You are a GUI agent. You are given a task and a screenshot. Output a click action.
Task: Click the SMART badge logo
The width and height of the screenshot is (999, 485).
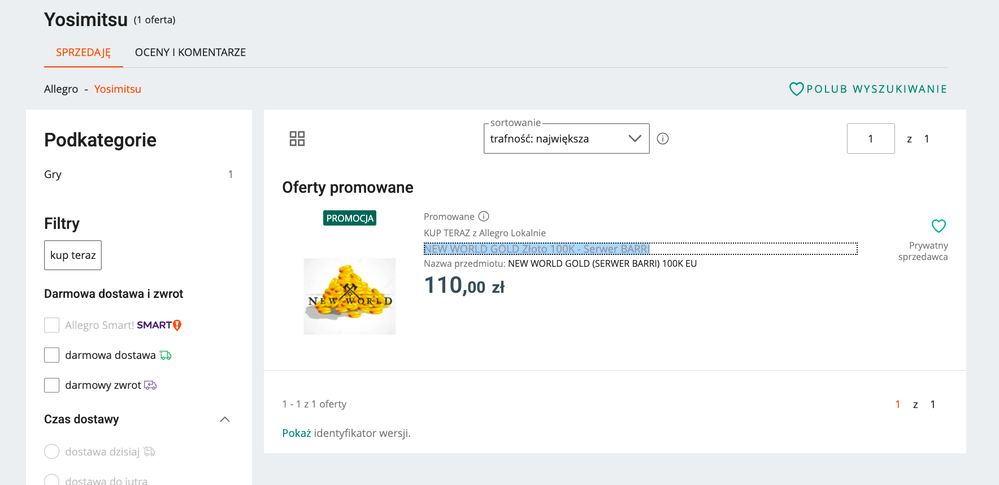click(159, 325)
